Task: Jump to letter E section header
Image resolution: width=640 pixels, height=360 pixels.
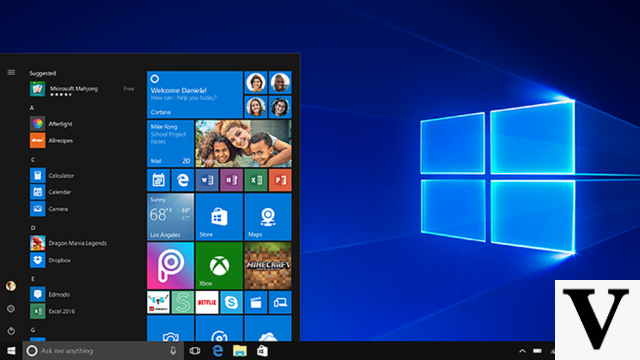Action: coord(33,279)
